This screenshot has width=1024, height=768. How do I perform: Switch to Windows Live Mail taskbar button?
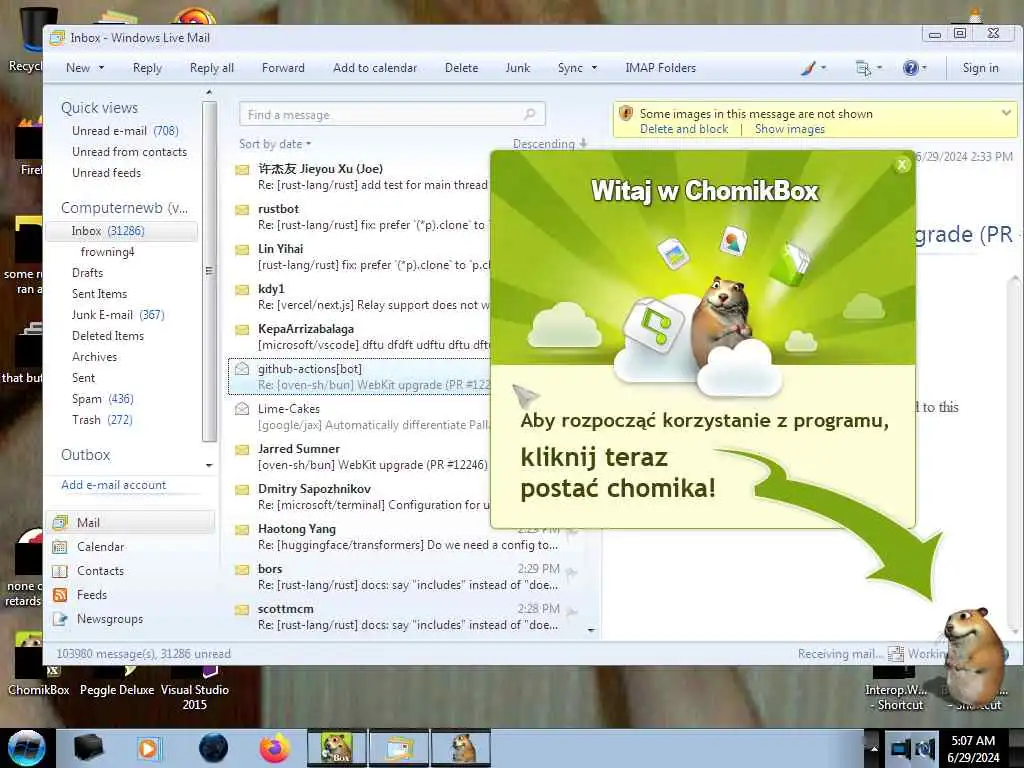400,748
